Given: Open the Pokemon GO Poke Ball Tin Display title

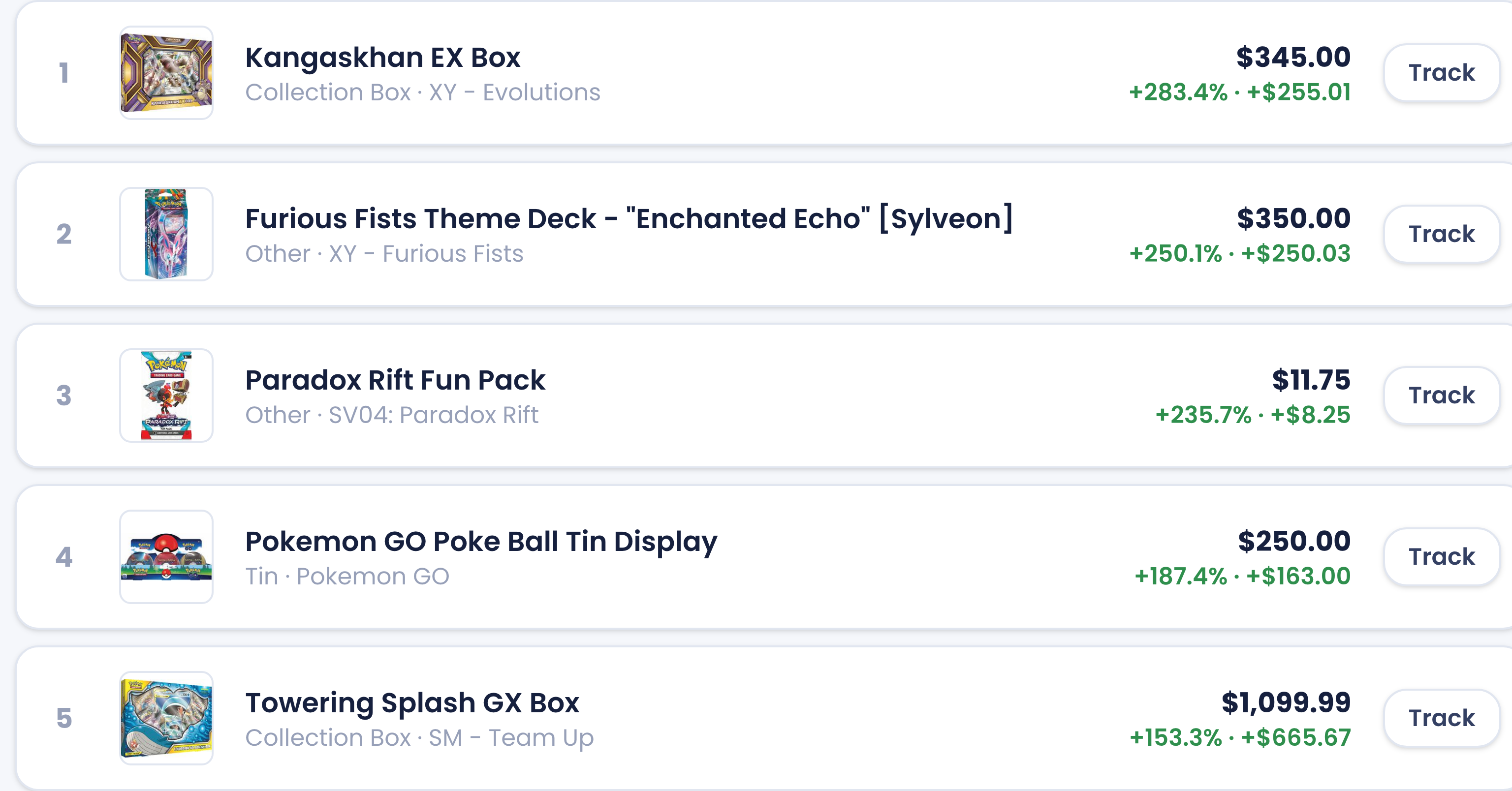Looking at the screenshot, I should [x=481, y=542].
